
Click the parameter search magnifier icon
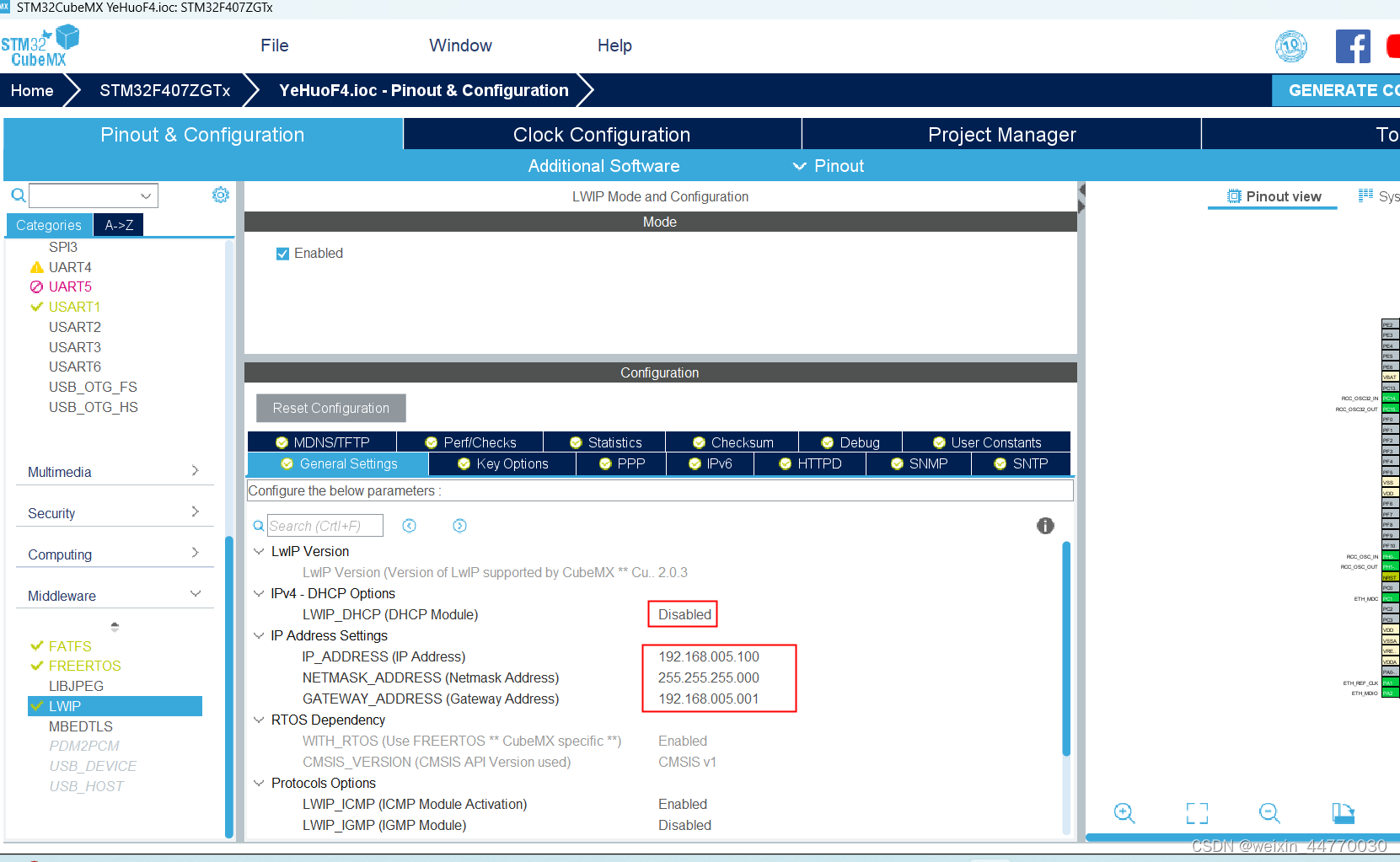click(259, 526)
